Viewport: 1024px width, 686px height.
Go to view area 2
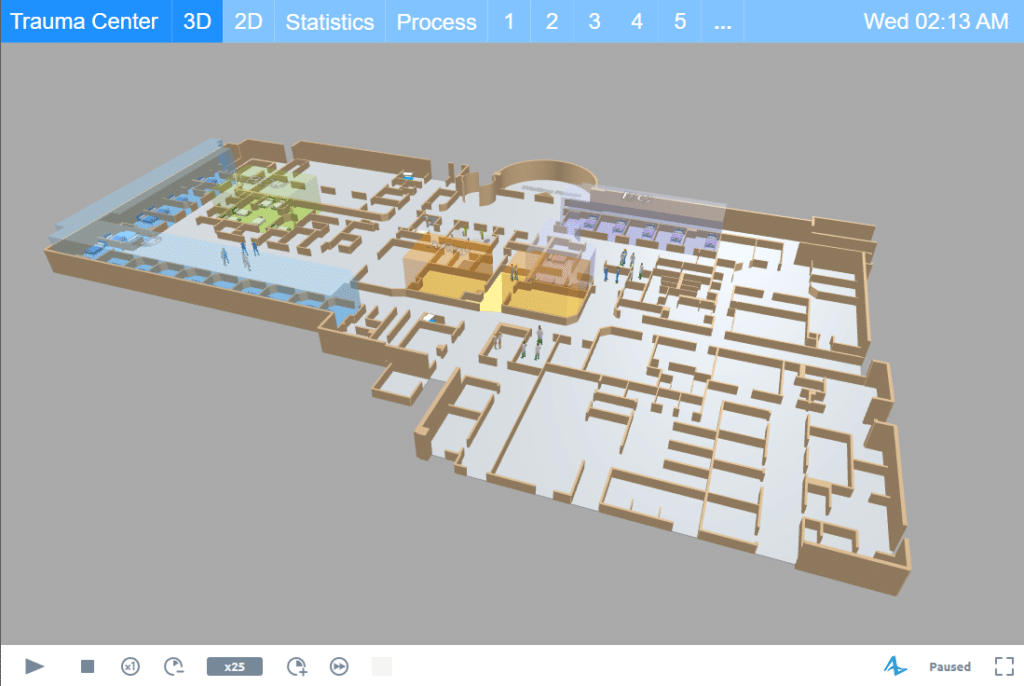click(x=552, y=21)
